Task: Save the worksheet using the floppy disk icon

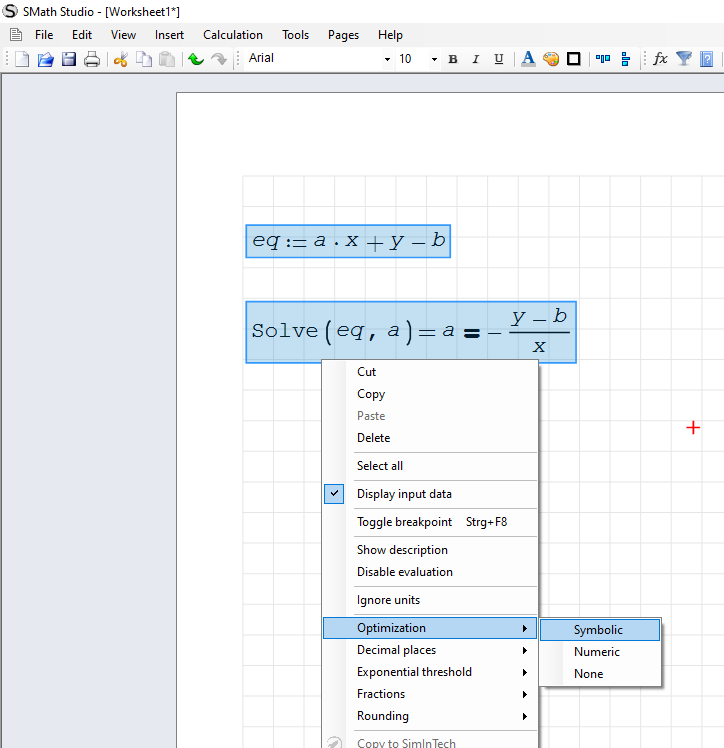Action: [69, 59]
